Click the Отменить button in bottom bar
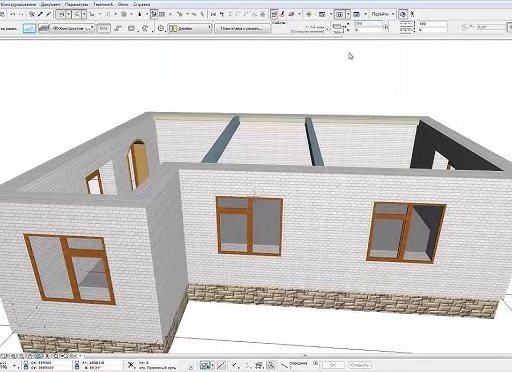512x372 pixels. coord(360,365)
